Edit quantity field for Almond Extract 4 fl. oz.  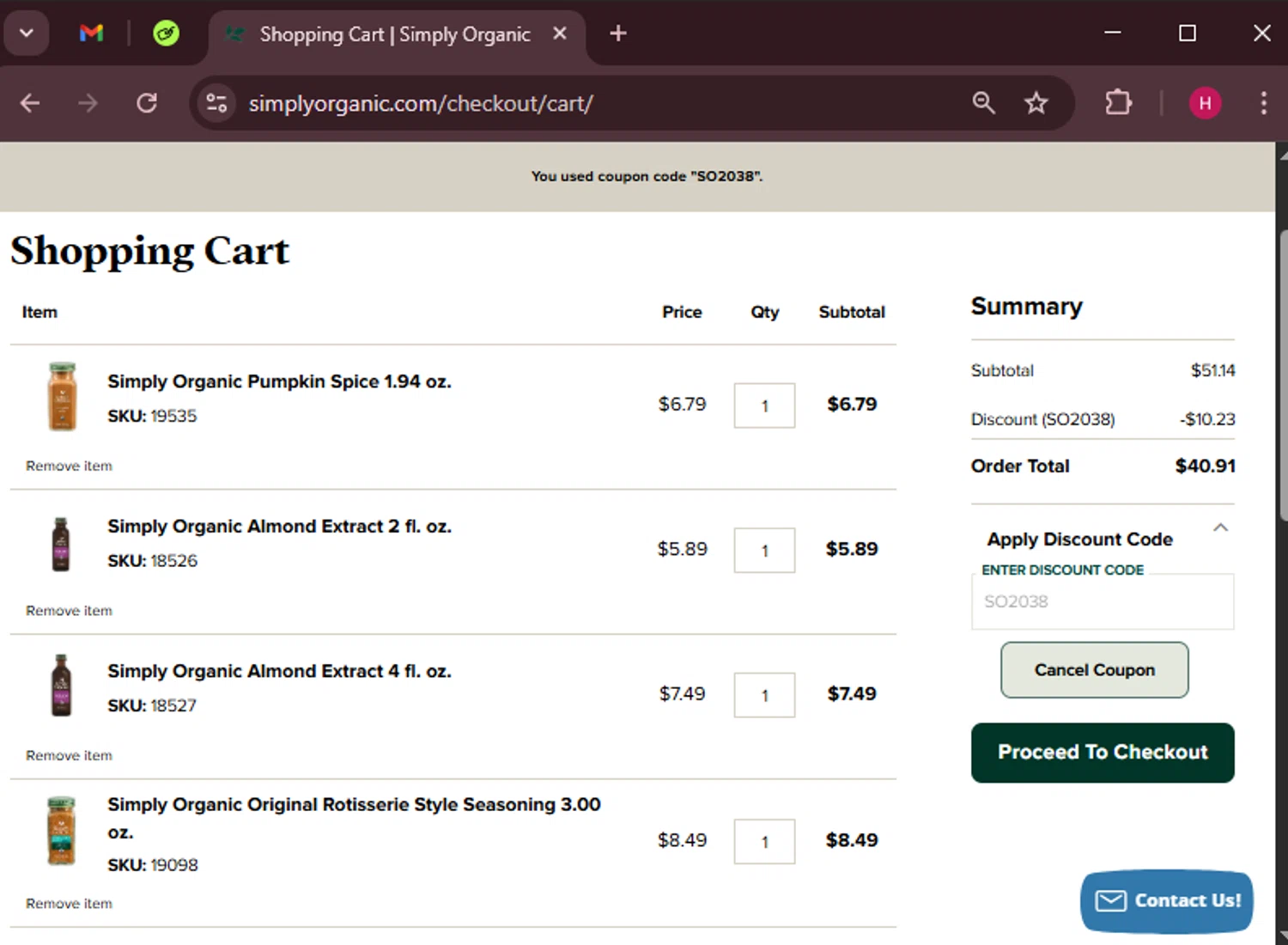click(764, 695)
